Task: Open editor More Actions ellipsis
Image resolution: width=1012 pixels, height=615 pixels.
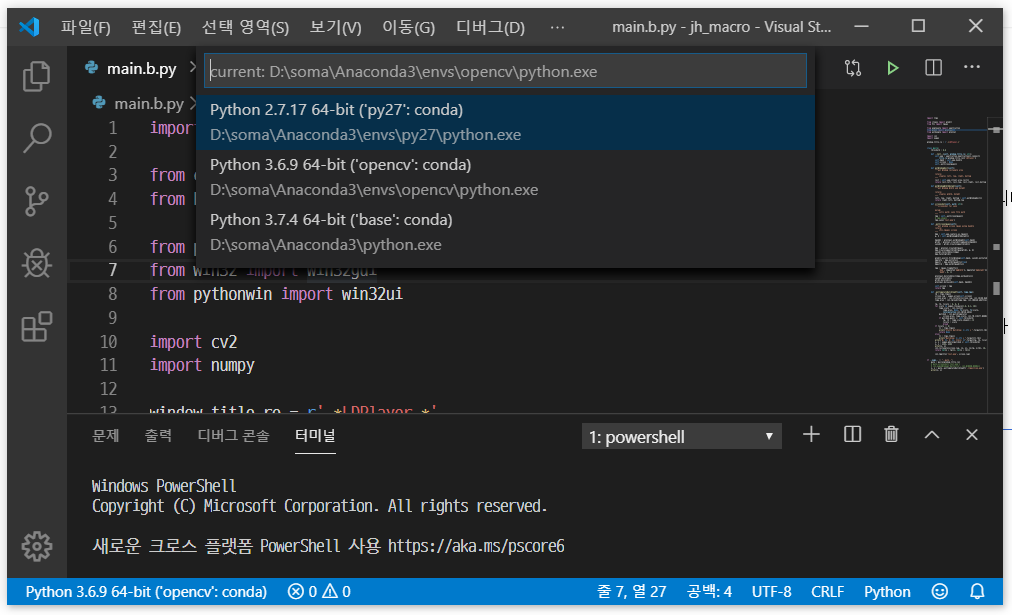Action: (971, 67)
